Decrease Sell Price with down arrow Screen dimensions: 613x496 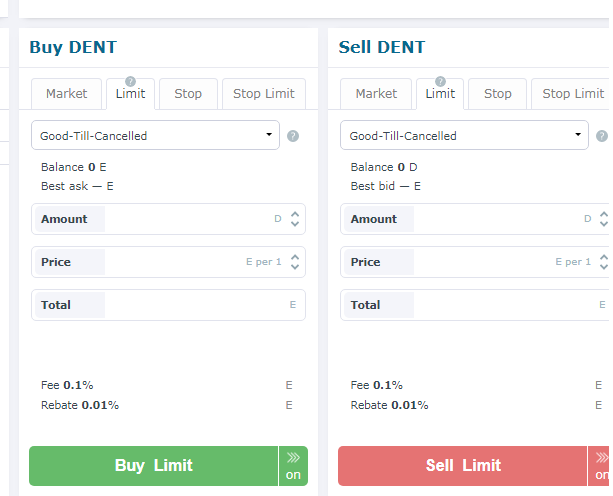(604, 267)
